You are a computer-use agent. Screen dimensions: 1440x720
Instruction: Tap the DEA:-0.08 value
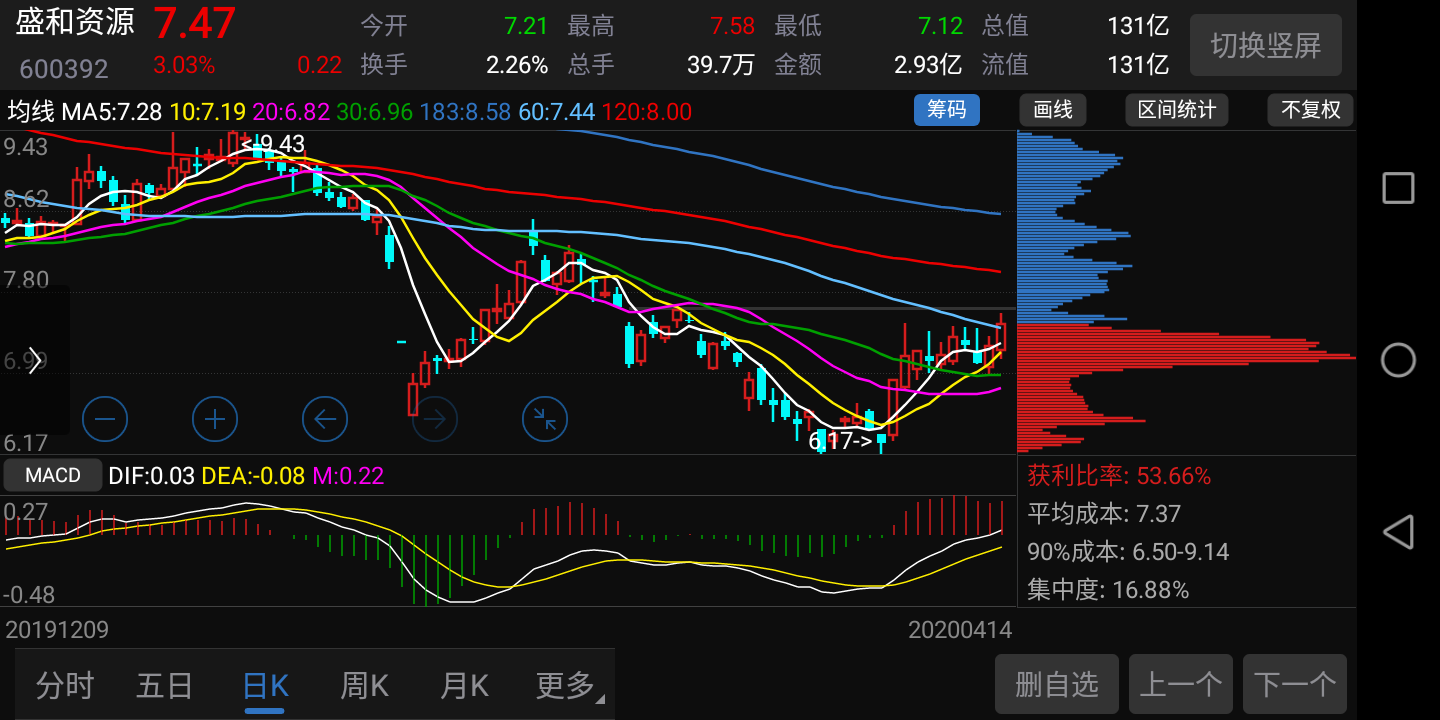pos(253,476)
